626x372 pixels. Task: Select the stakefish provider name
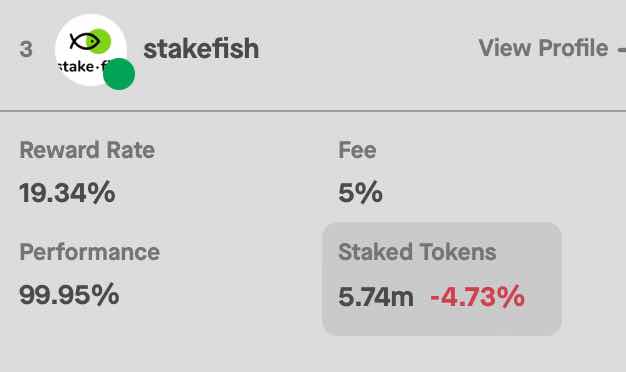click(x=201, y=49)
